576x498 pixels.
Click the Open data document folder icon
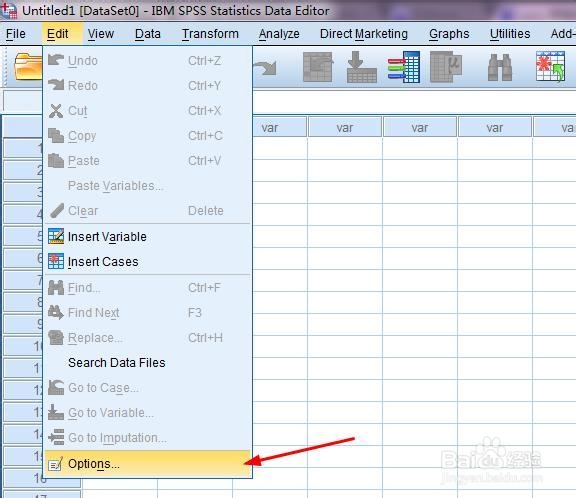coord(28,66)
